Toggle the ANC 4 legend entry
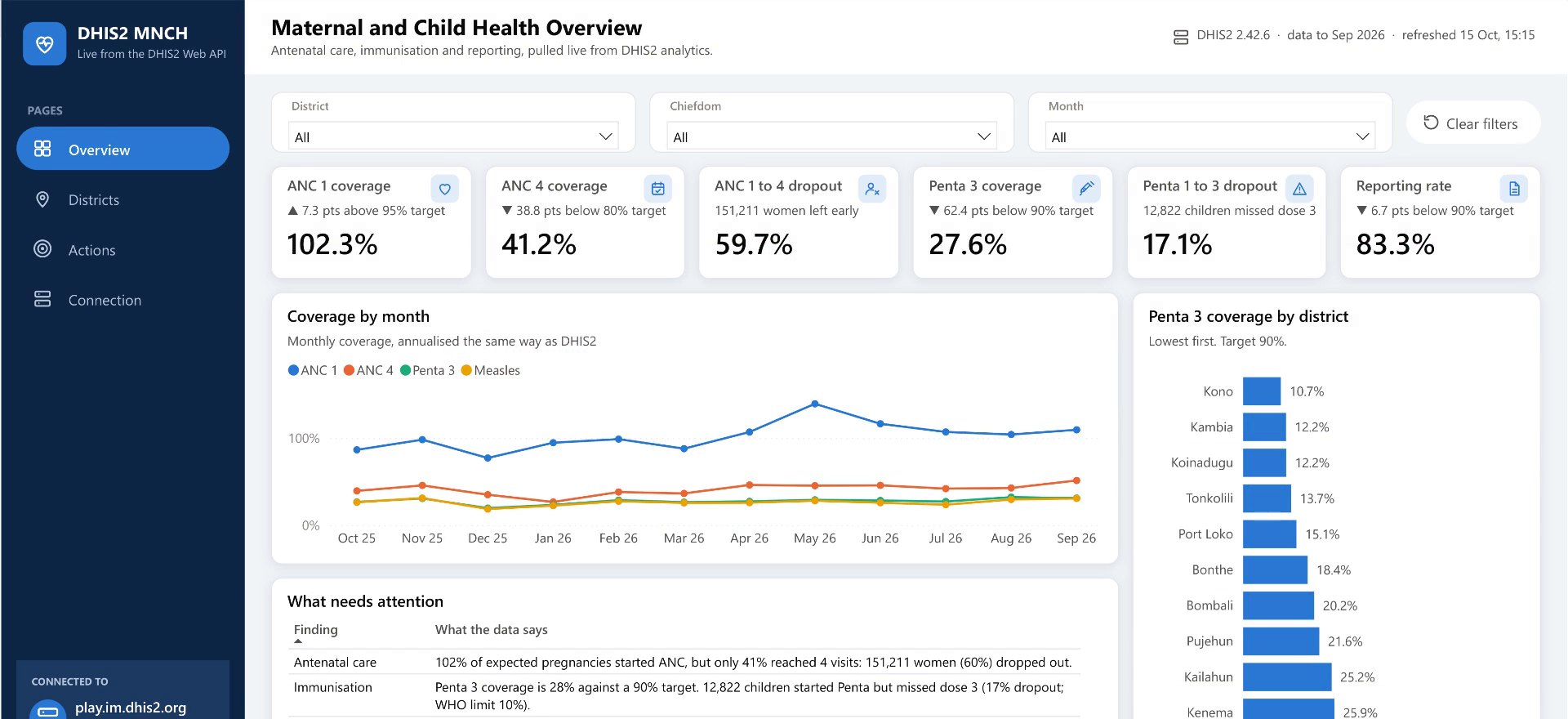1568x719 pixels. (368, 370)
